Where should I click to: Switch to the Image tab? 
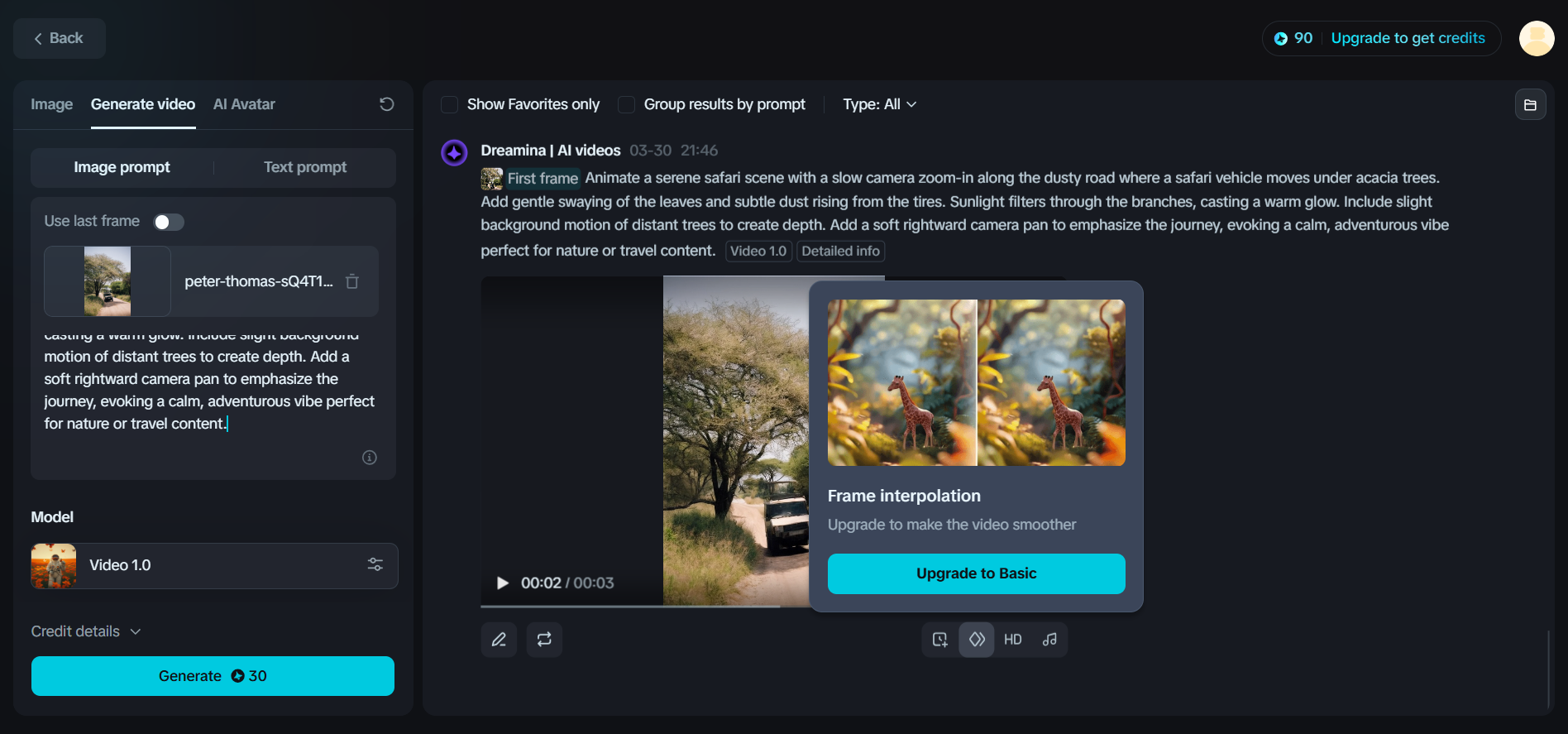52,104
